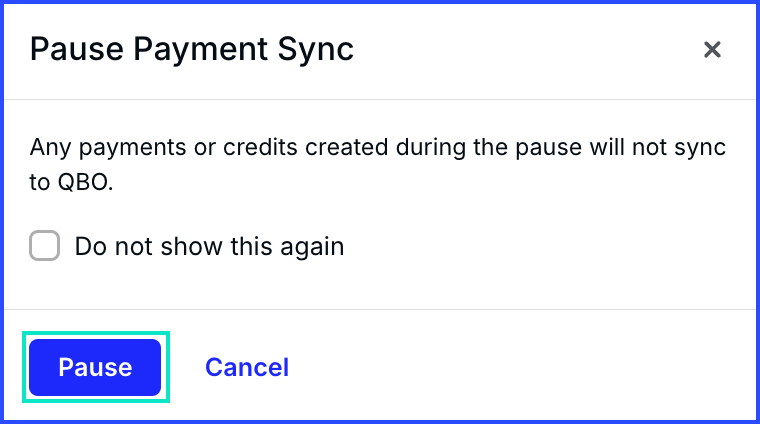Viewport: 760px width, 424px height.
Task: Click the blue Pause button
Action: [95, 367]
